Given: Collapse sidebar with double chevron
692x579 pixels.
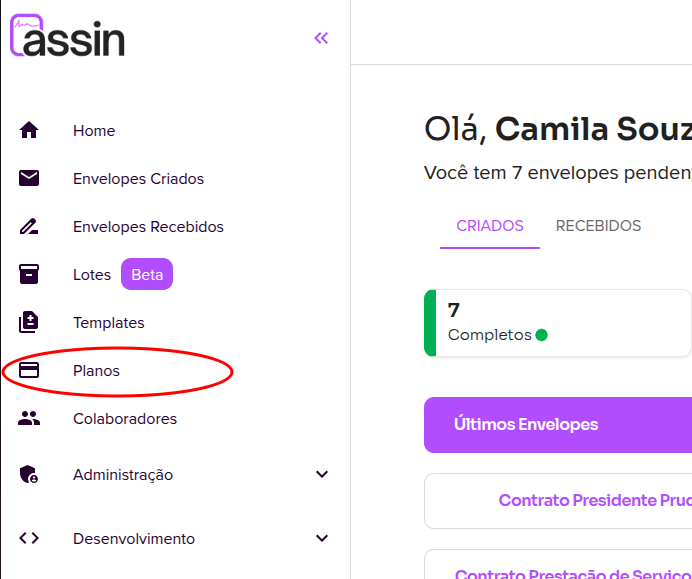Looking at the screenshot, I should pos(321,38).
